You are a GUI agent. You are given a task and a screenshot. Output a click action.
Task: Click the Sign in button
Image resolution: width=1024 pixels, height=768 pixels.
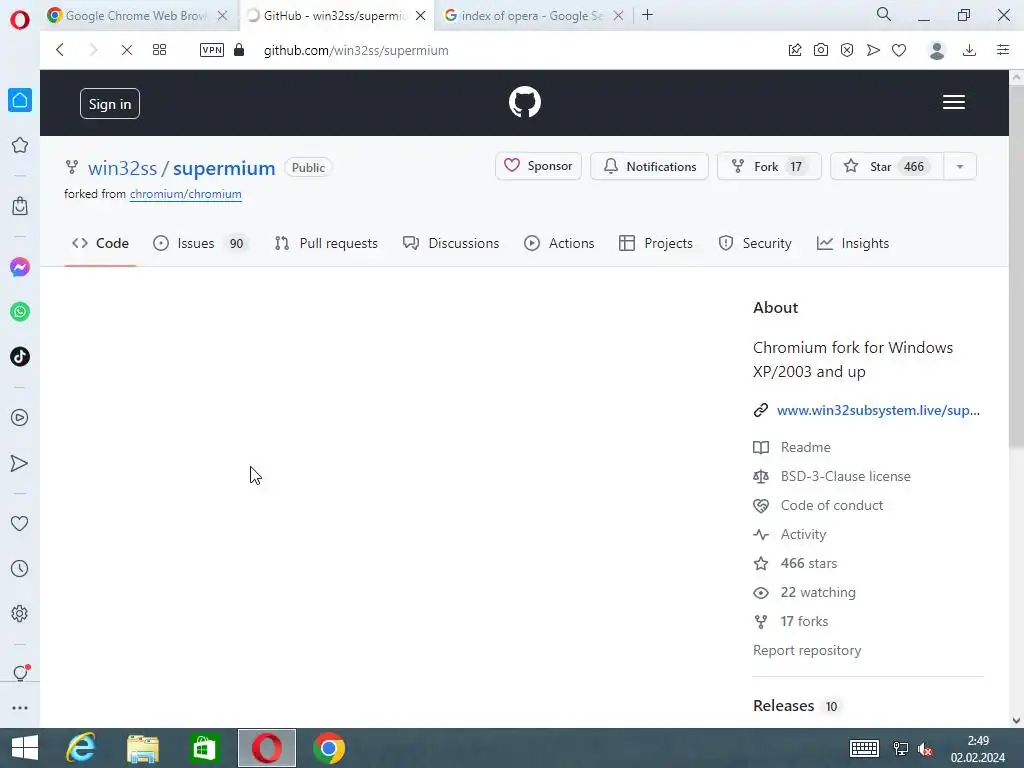110,104
